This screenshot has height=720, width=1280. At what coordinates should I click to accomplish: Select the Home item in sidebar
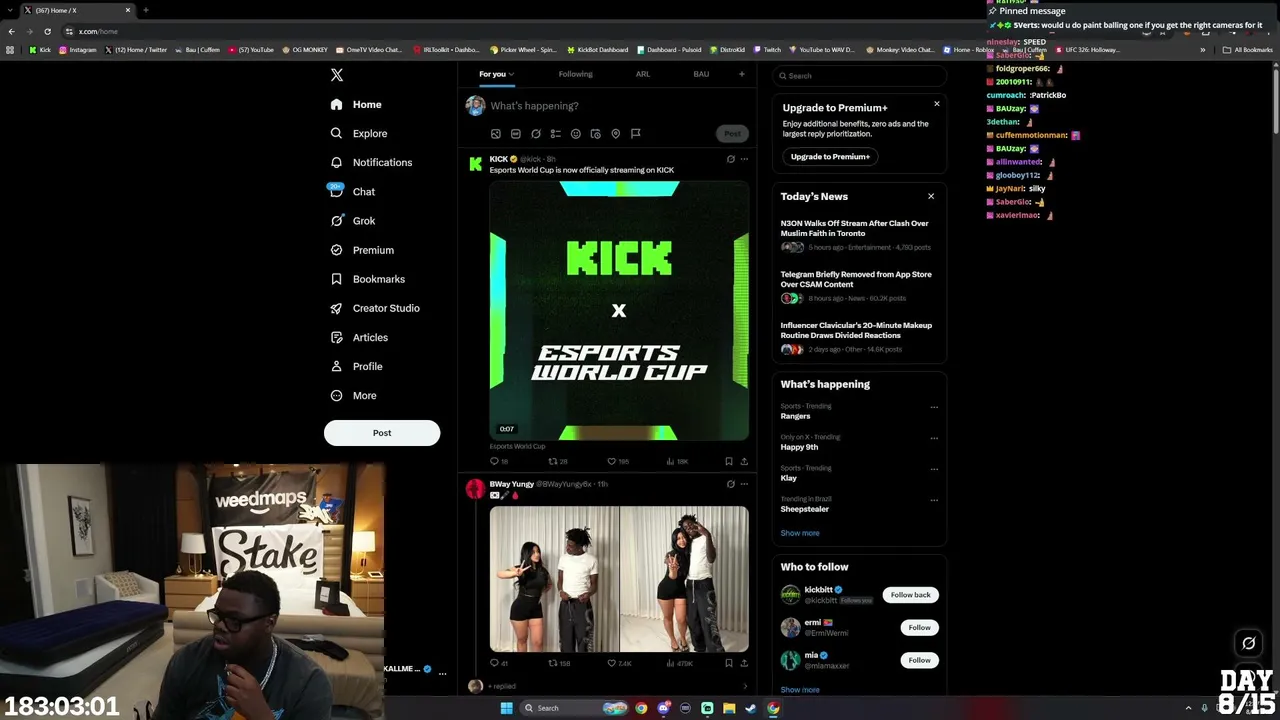point(356,104)
